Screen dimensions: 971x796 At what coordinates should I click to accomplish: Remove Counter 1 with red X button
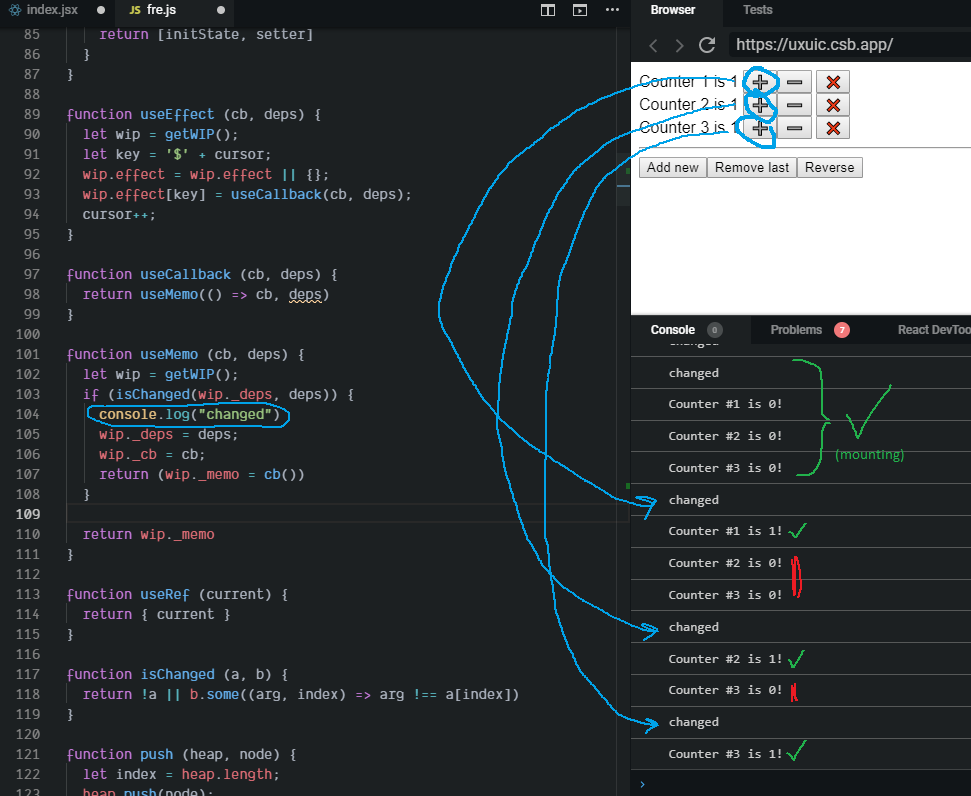pos(833,82)
